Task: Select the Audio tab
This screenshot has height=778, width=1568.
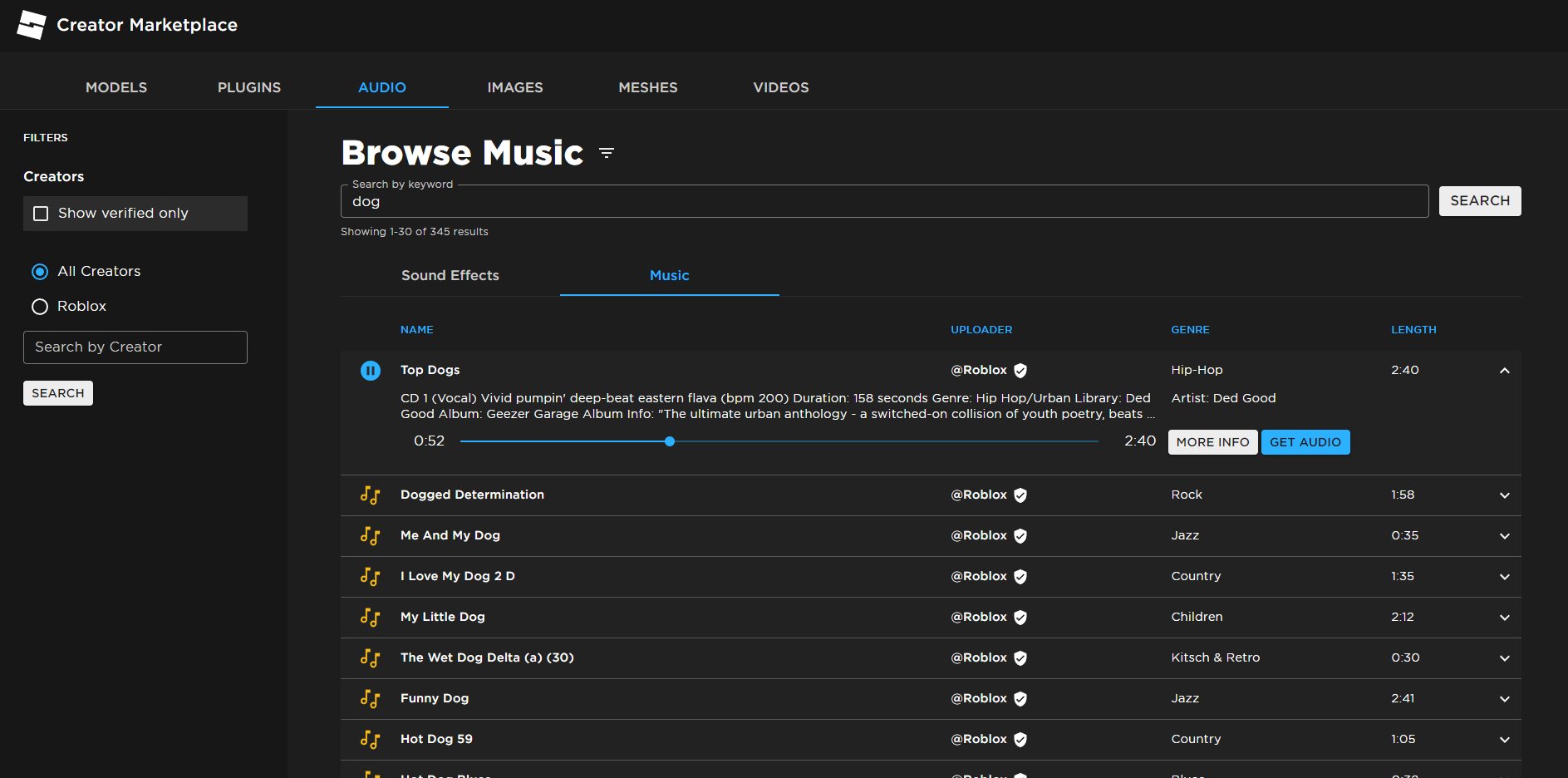Action: [x=382, y=87]
